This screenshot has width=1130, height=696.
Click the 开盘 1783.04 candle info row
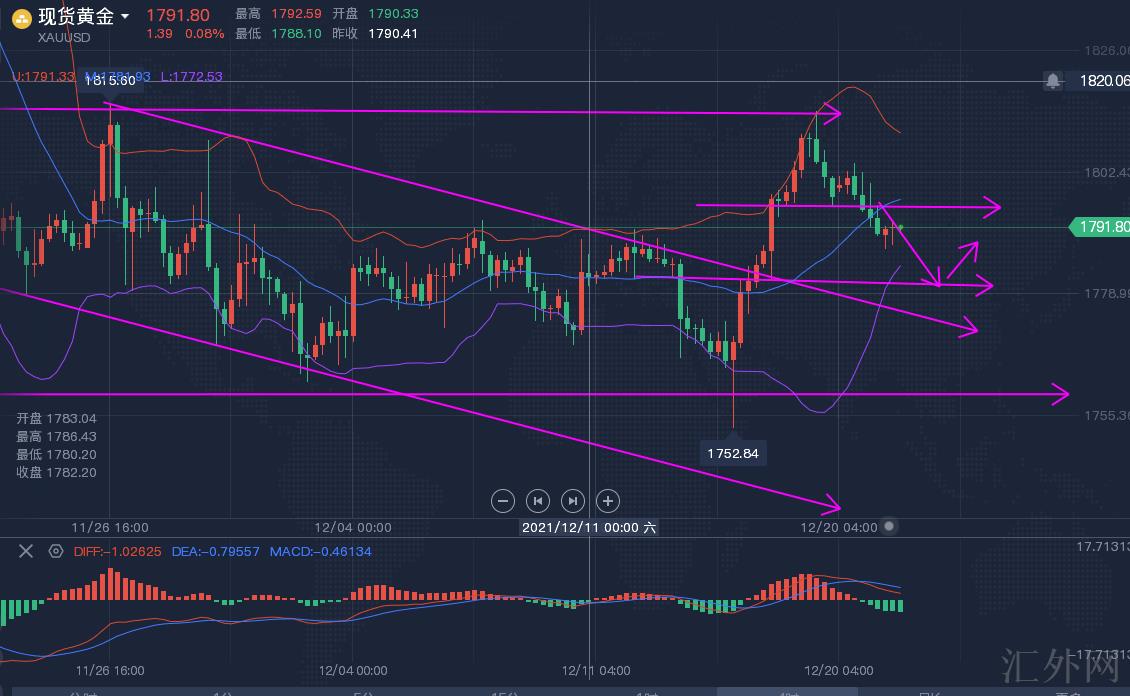[x=56, y=419]
